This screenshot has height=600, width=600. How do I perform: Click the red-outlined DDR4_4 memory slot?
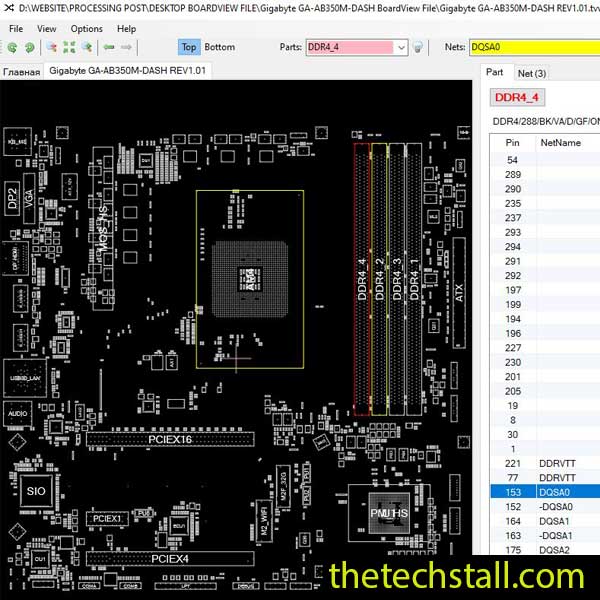click(x=362, y=279)
